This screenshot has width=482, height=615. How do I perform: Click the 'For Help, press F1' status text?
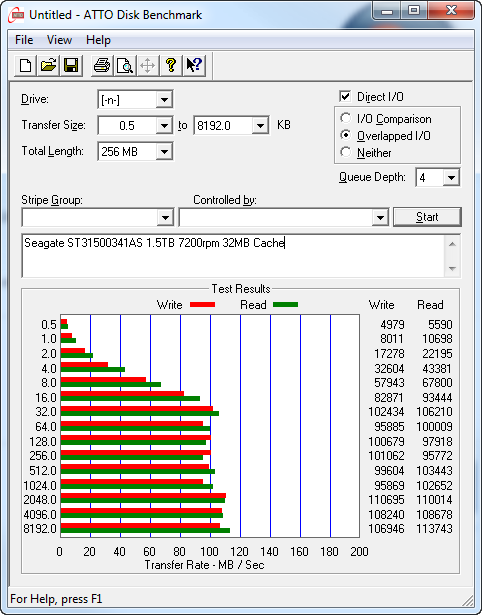coord(56,599)
